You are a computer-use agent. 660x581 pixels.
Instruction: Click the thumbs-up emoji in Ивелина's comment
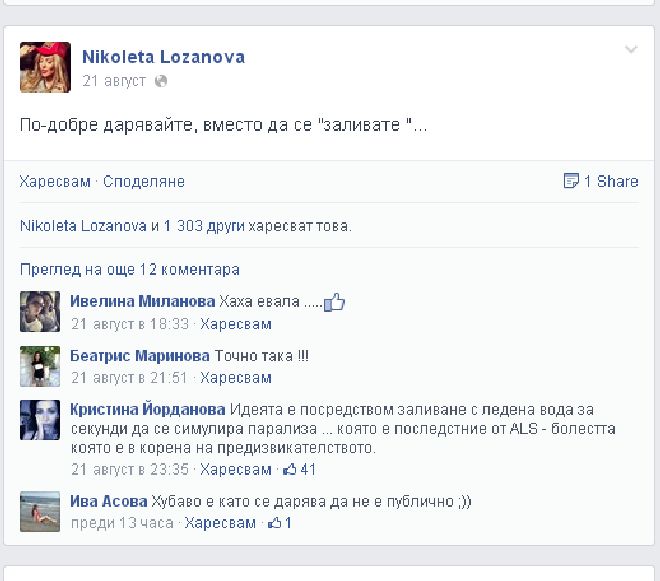[335, 302]
